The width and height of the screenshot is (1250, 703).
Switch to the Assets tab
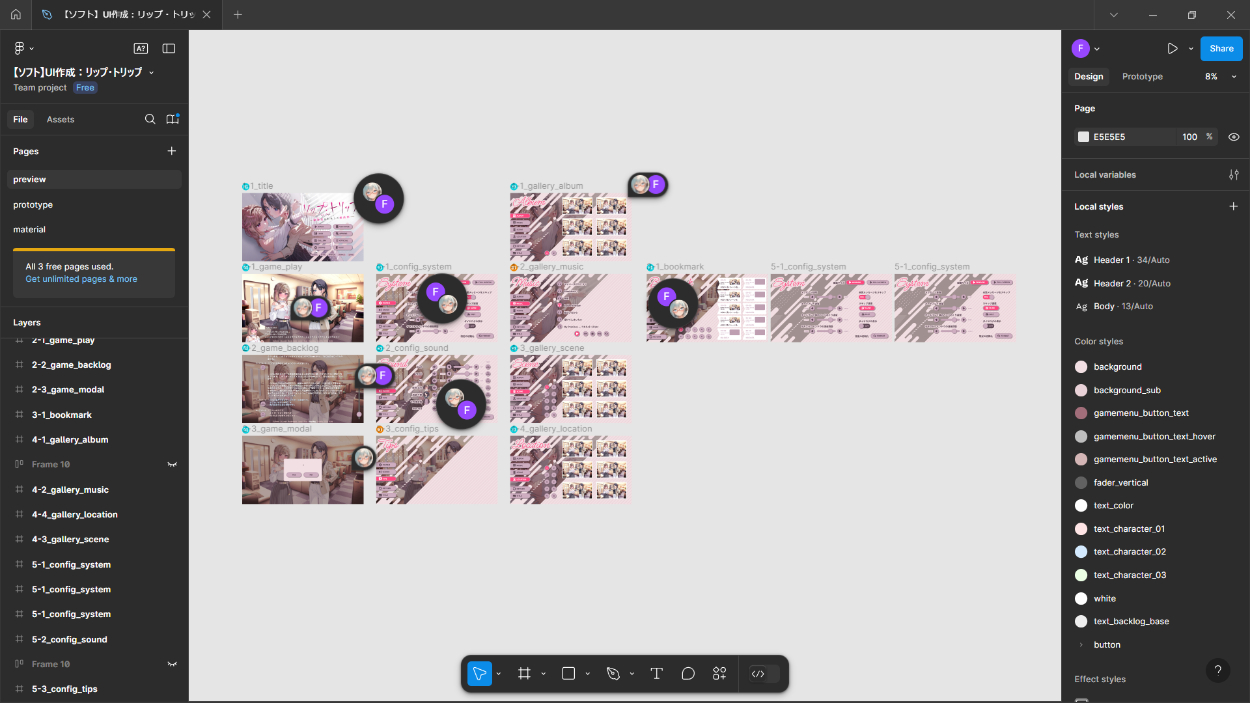point(60,119)
